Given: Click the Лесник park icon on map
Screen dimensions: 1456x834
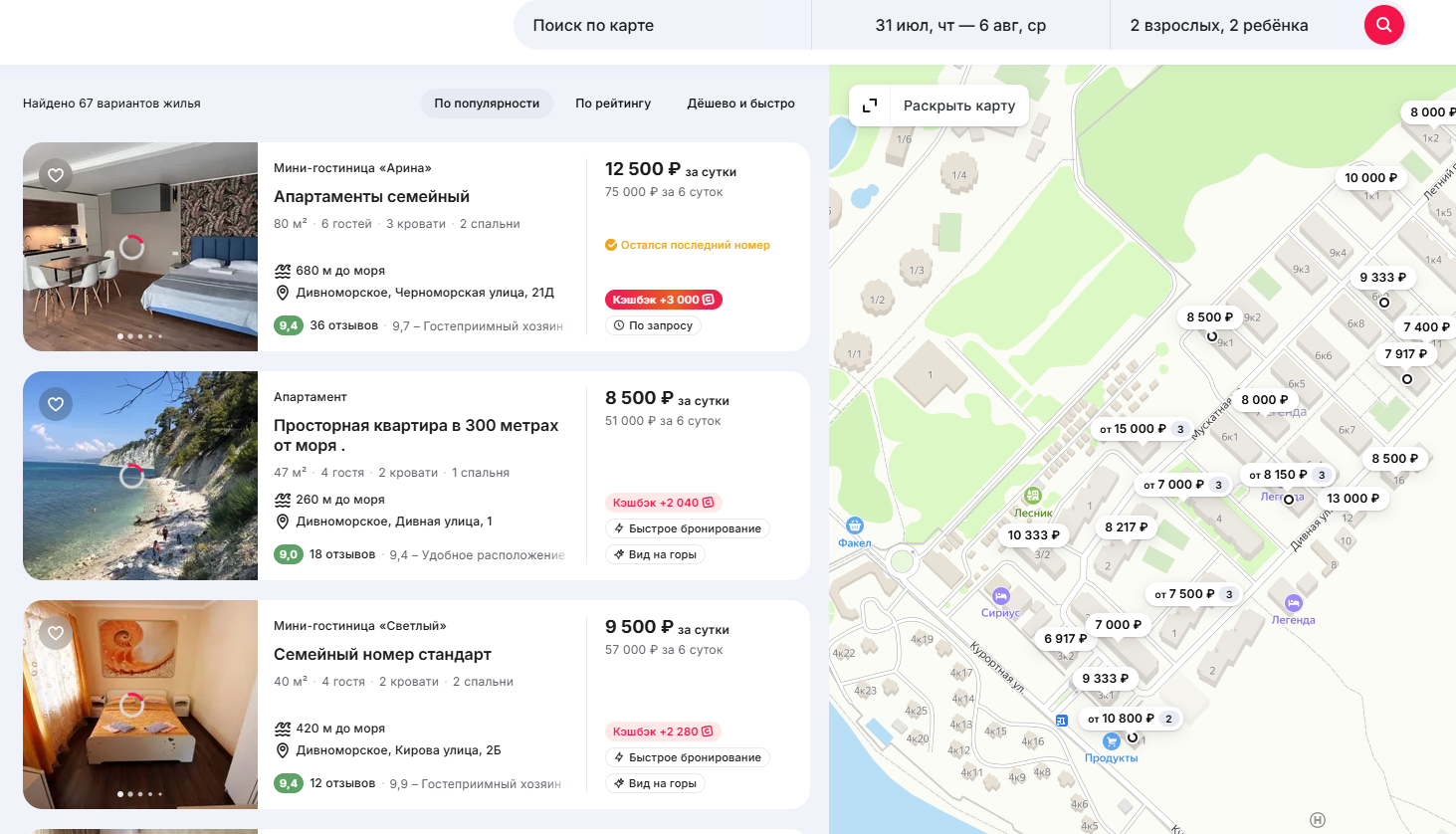Looking at the screenshot, I should 1033,496.
